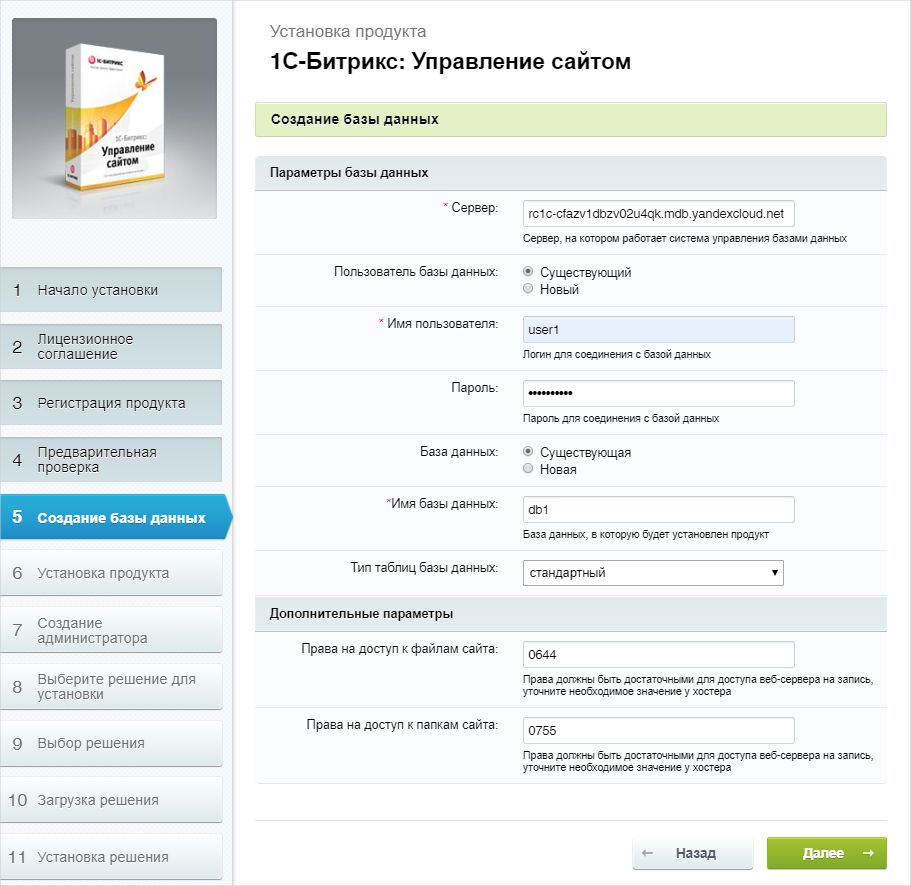This screenshot has height=886, width=911.
Task: Choose the new database radio option
Action: tap(528, 469)
